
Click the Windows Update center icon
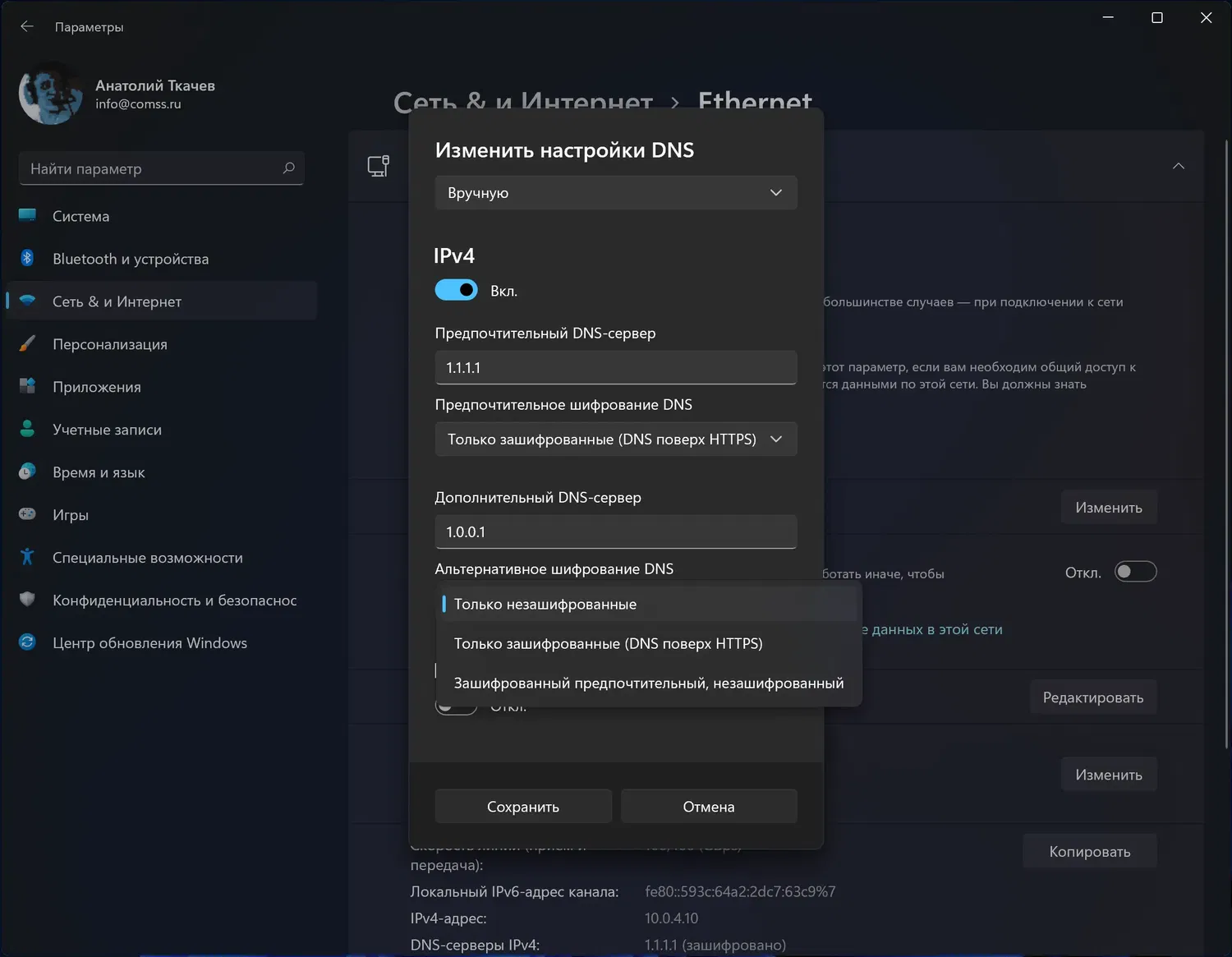click(x=27, y=642)
